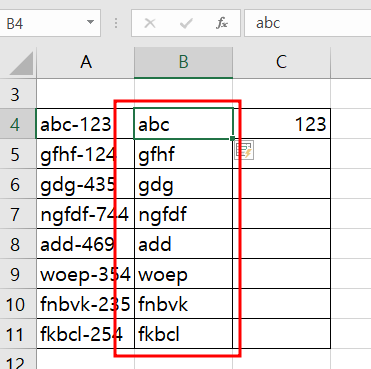Select row 6 header
The height and width of the screenshot is (369, 371).
(18, 184)
